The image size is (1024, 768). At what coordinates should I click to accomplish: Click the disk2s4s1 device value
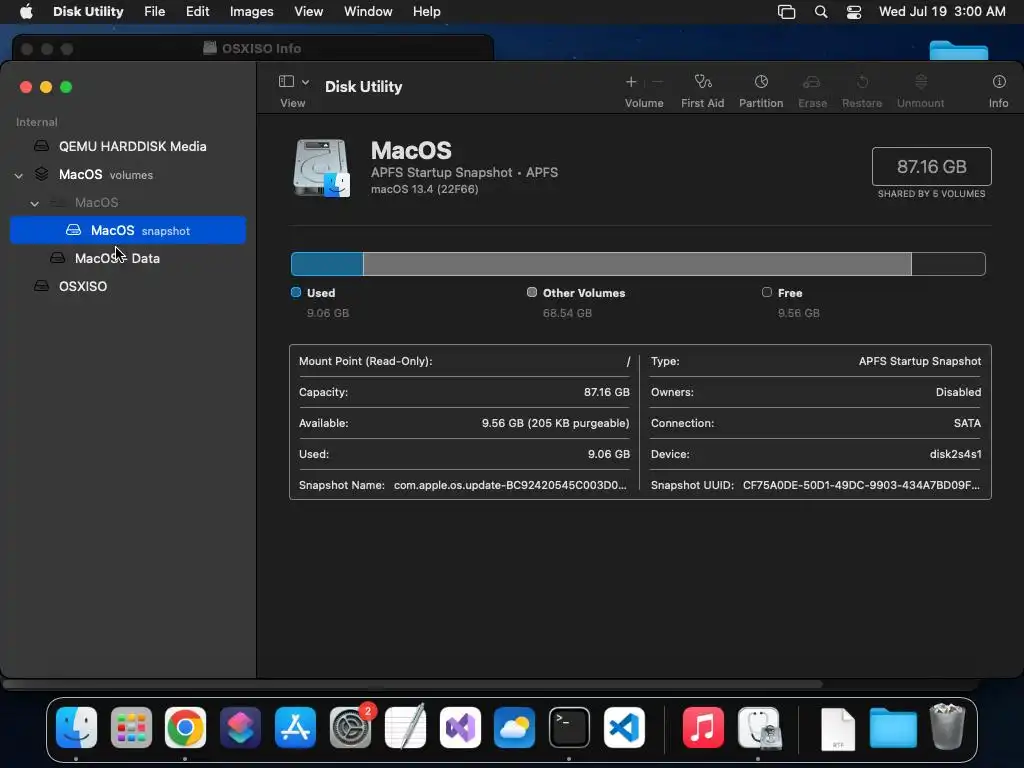point(955,454)
